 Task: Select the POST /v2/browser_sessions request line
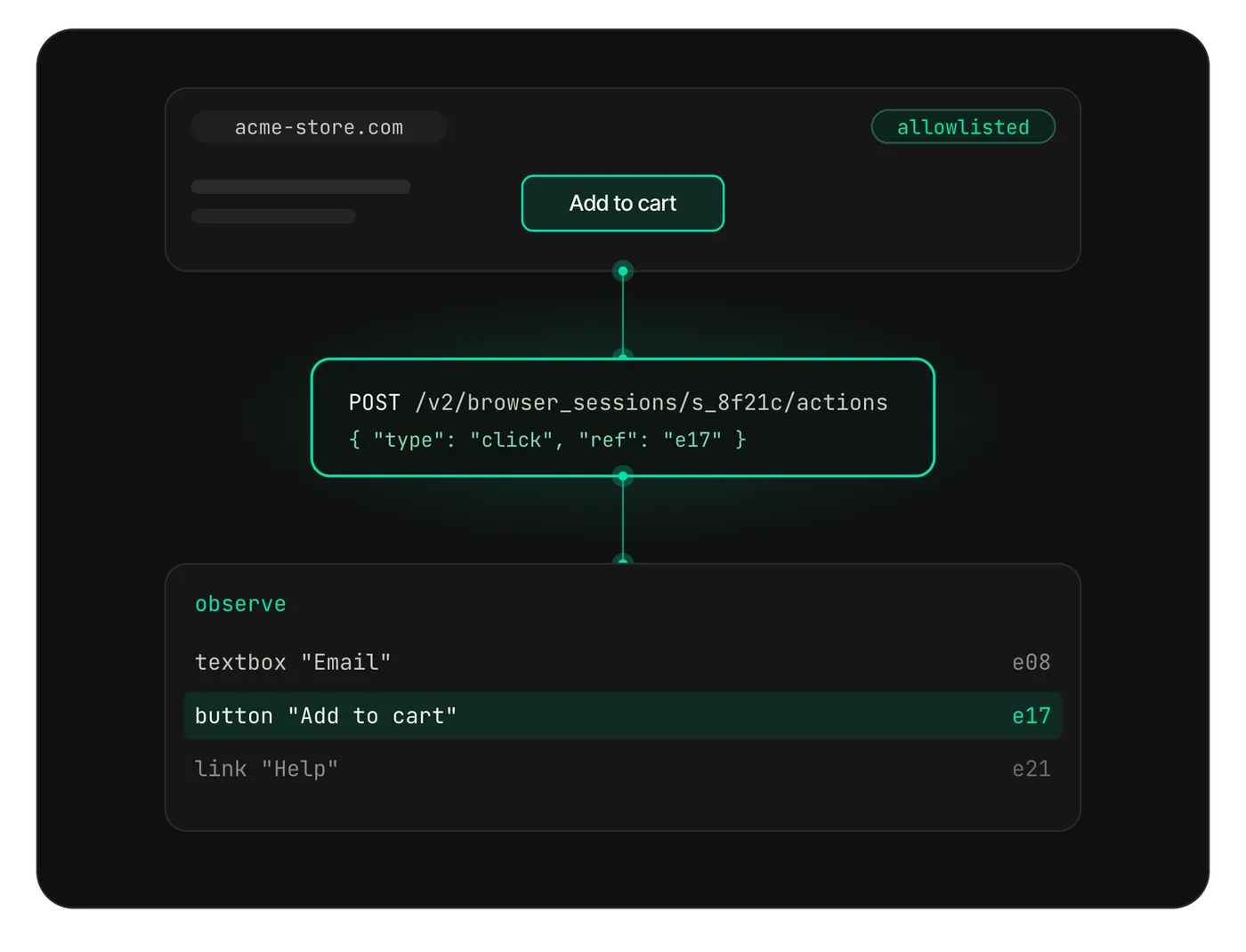click(618, 403)
